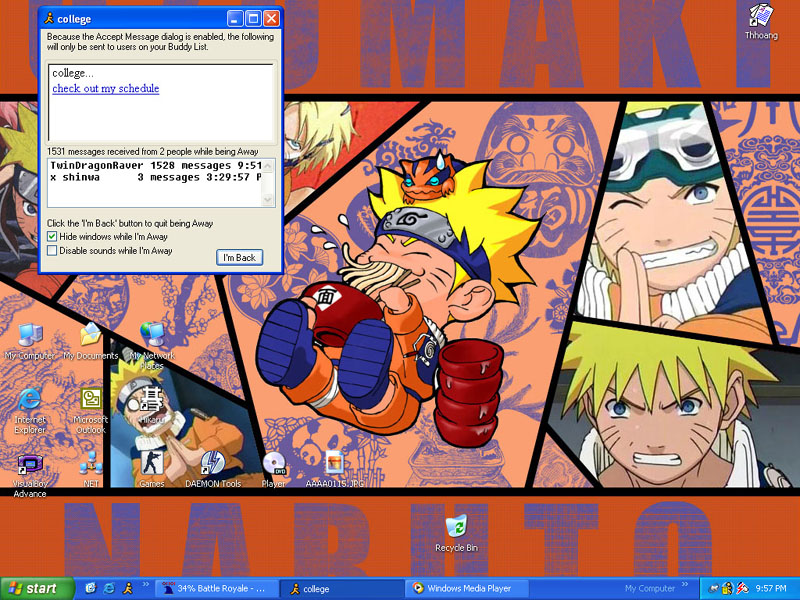800x600 pixels.
Task: Select the NET network desktop icon
Action: tap(91, 469)
